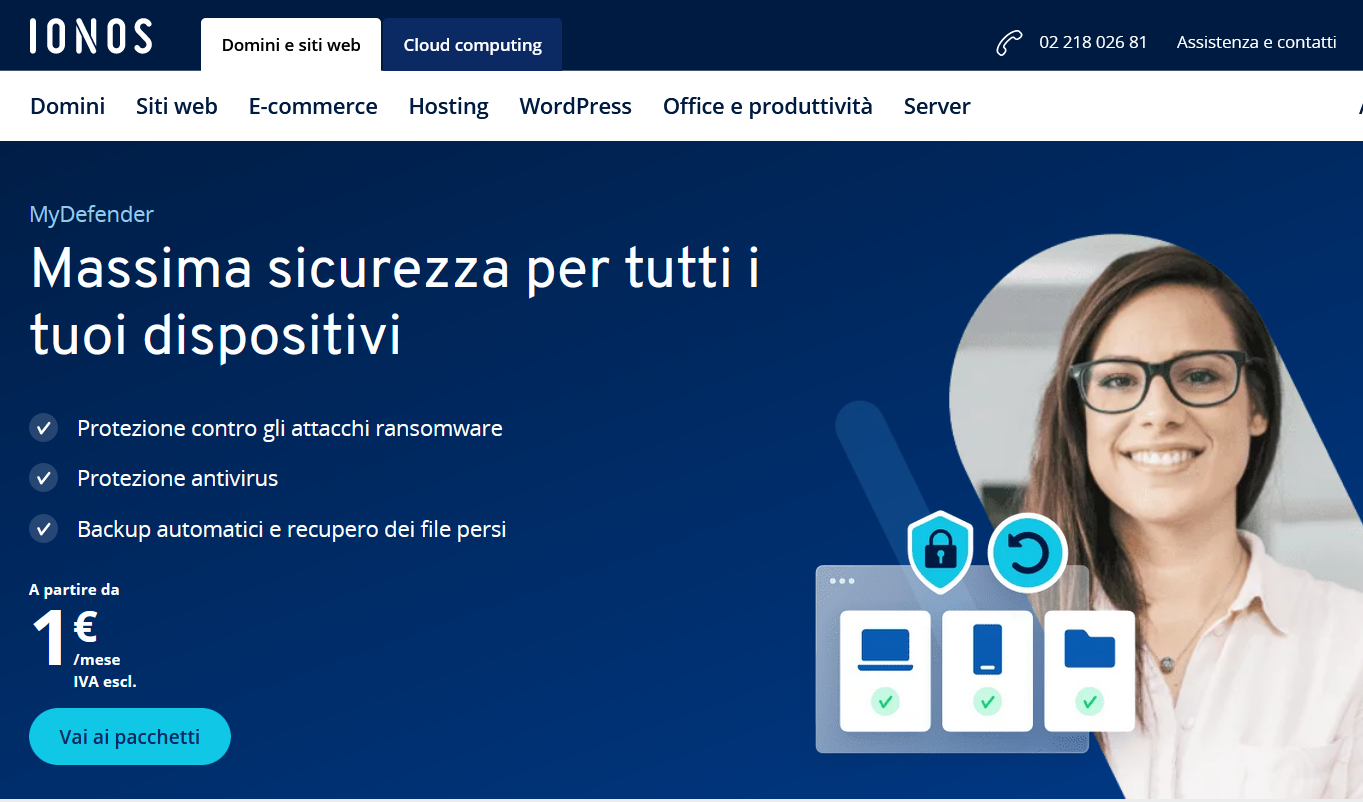Click Backup automatici e recupero text

(292, 528)
